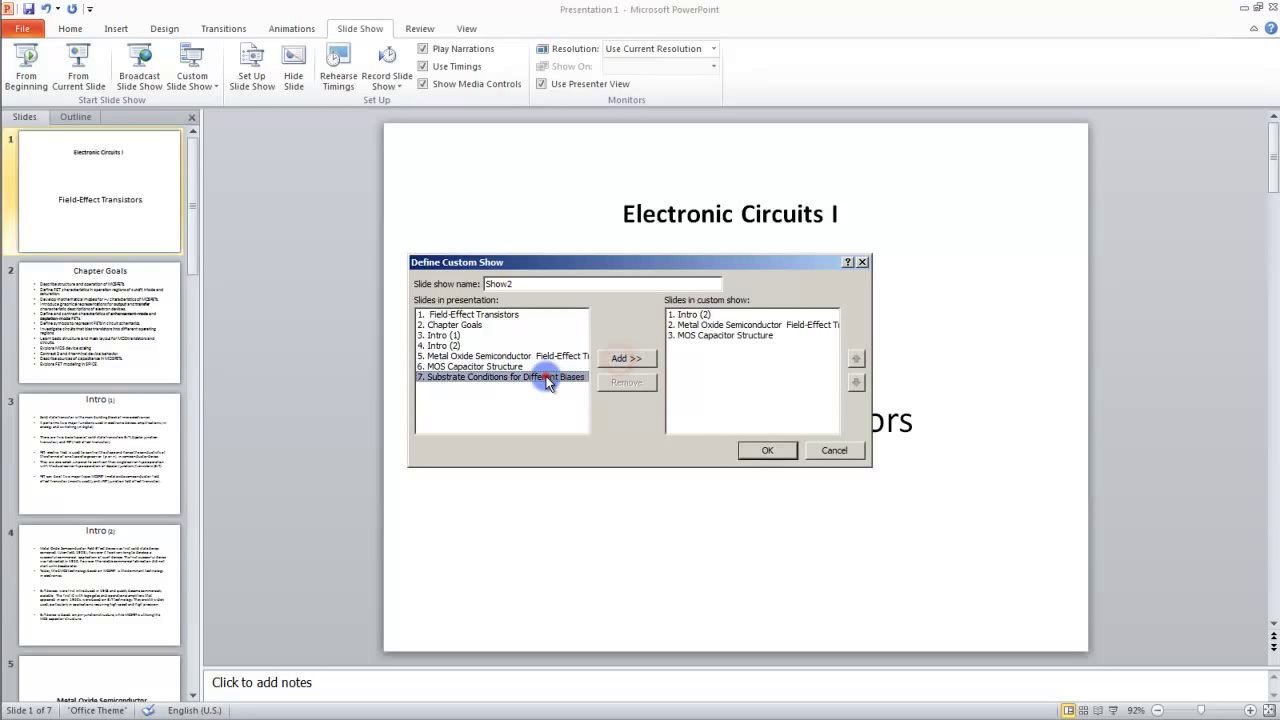The image size is (1280, 720).
Task: Select 'MOS Capacitor Structure' in custom show list
Action: [x=752, y=335]
